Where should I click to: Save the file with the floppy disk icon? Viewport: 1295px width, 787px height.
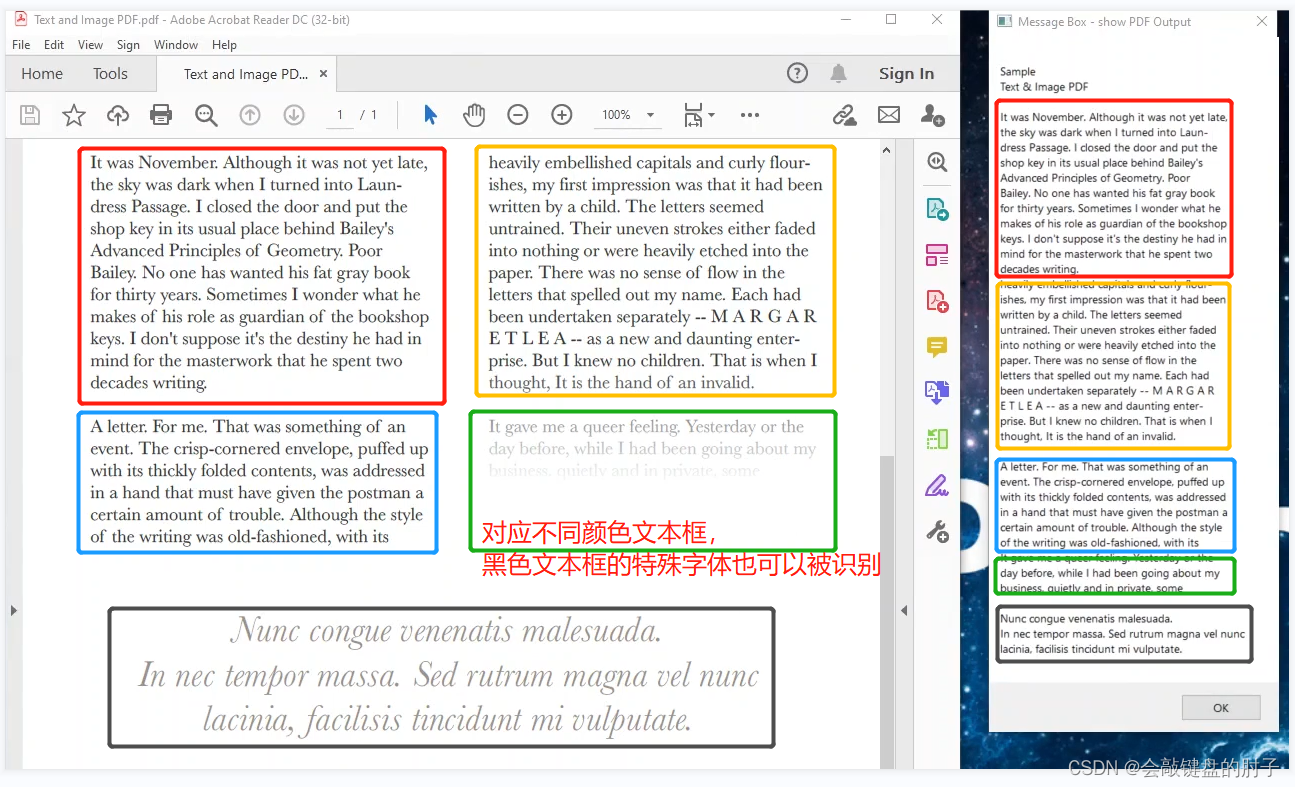[31, 115]
